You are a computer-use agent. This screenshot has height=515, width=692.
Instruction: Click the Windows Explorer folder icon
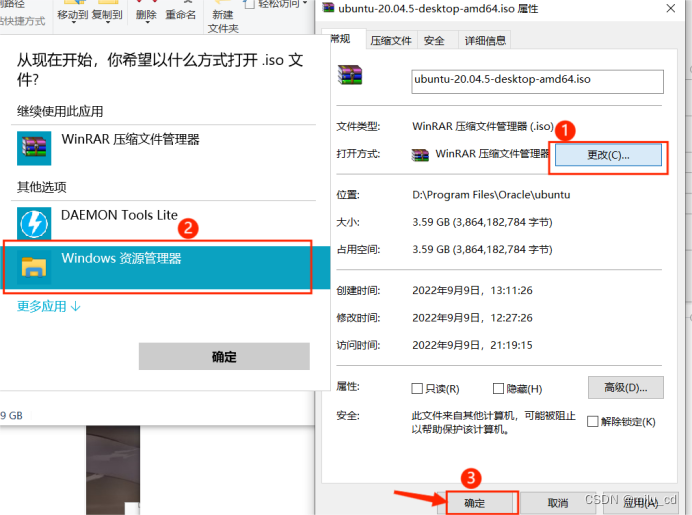click(x=34, y=267)
